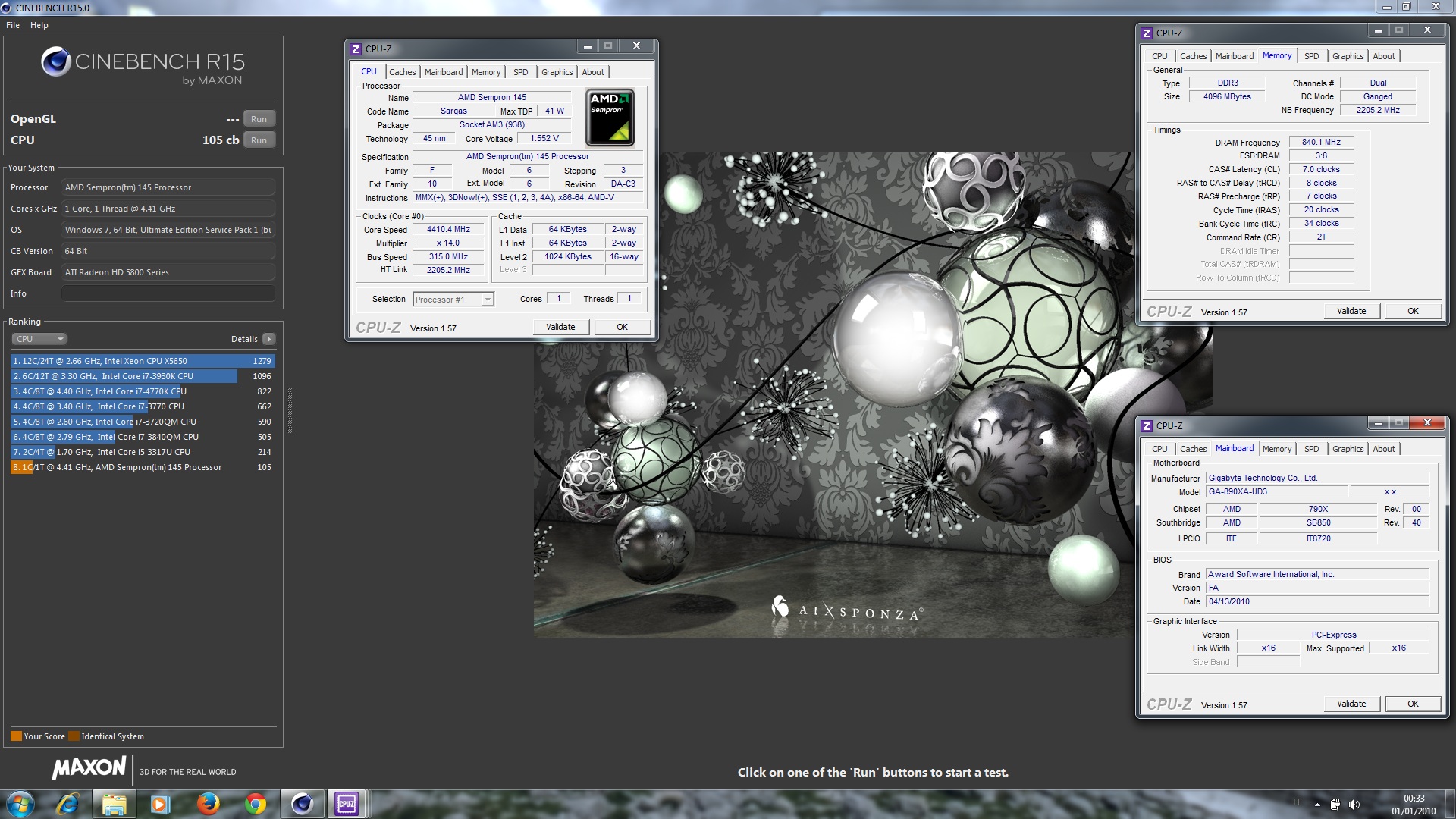
Task: Switch to Graphics tab in center CPU-Z
Action: (x=557, y=72)
